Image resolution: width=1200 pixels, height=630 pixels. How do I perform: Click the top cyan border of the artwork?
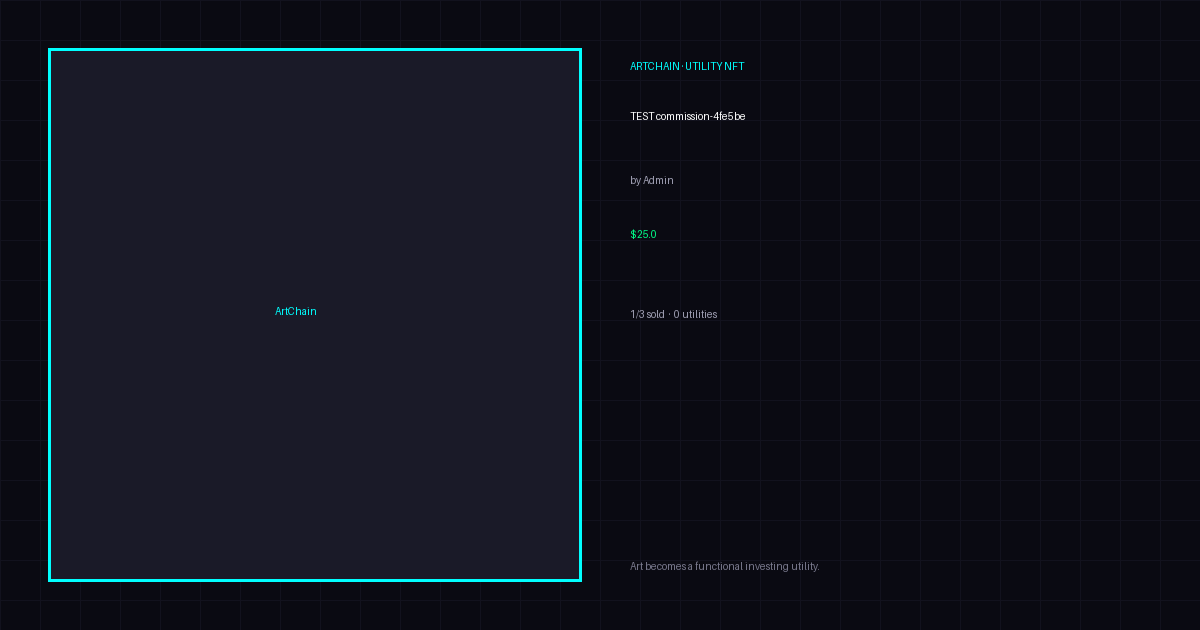coord(315,49)
